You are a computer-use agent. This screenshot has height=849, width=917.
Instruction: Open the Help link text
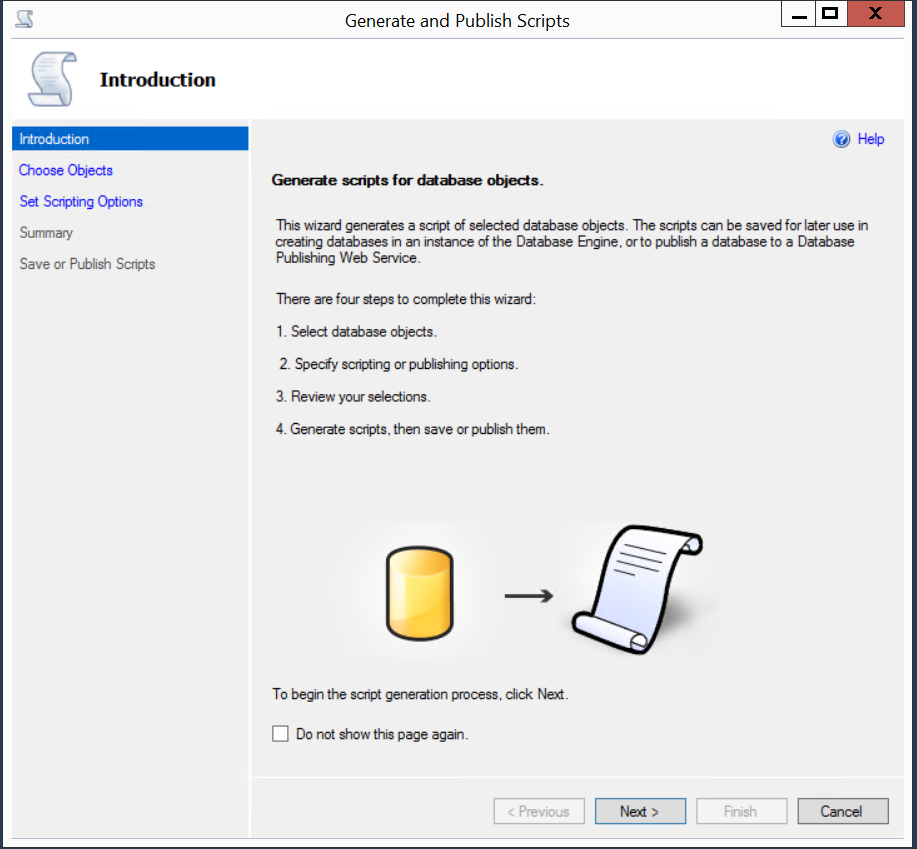point(870,139)
